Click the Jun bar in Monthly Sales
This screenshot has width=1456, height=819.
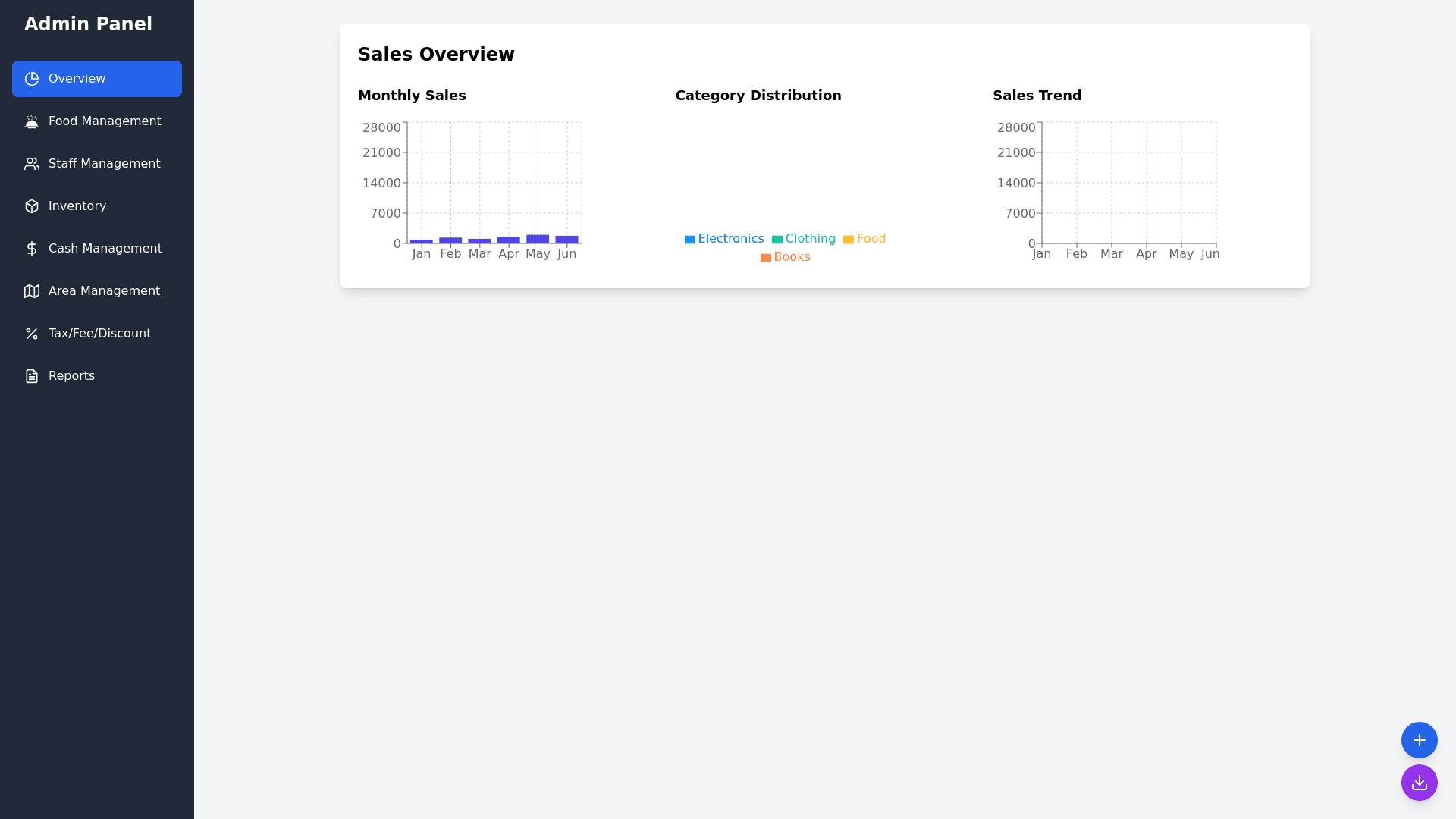(566, 240)
